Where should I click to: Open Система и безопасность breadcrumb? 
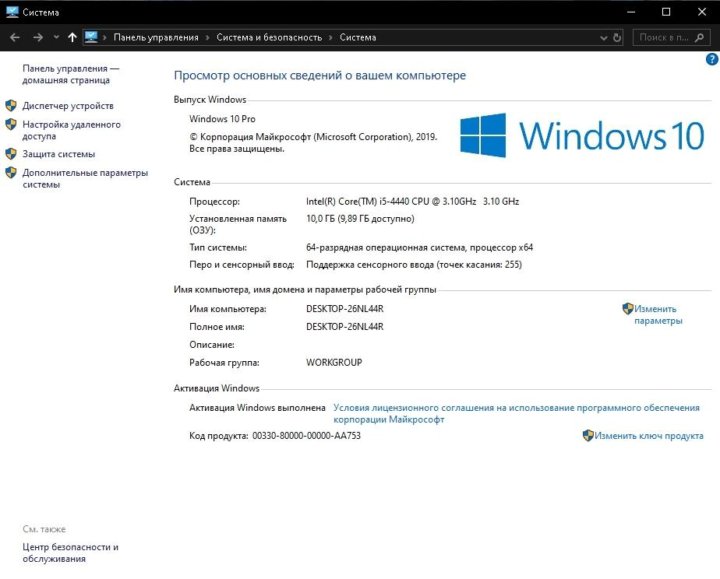(x=269, y=37)
